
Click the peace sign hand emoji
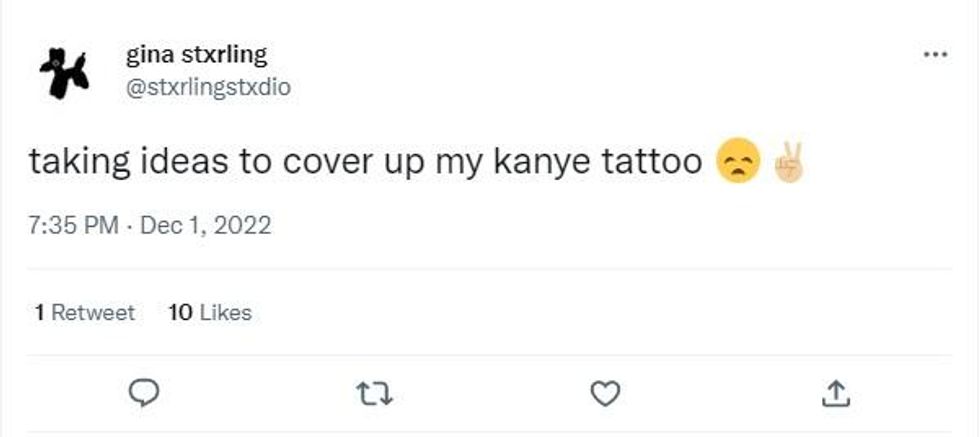tap(787, 163)
